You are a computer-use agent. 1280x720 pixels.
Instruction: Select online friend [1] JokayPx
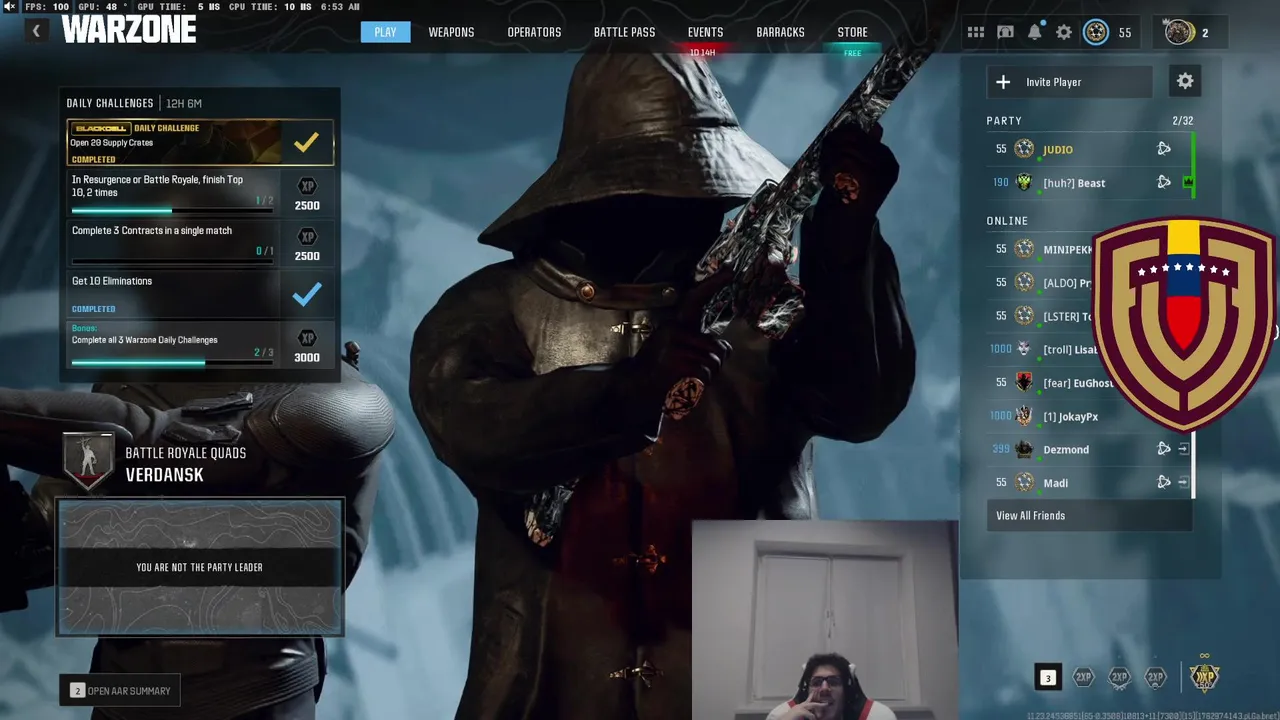pyautogui.click(x=1070, y=416)
